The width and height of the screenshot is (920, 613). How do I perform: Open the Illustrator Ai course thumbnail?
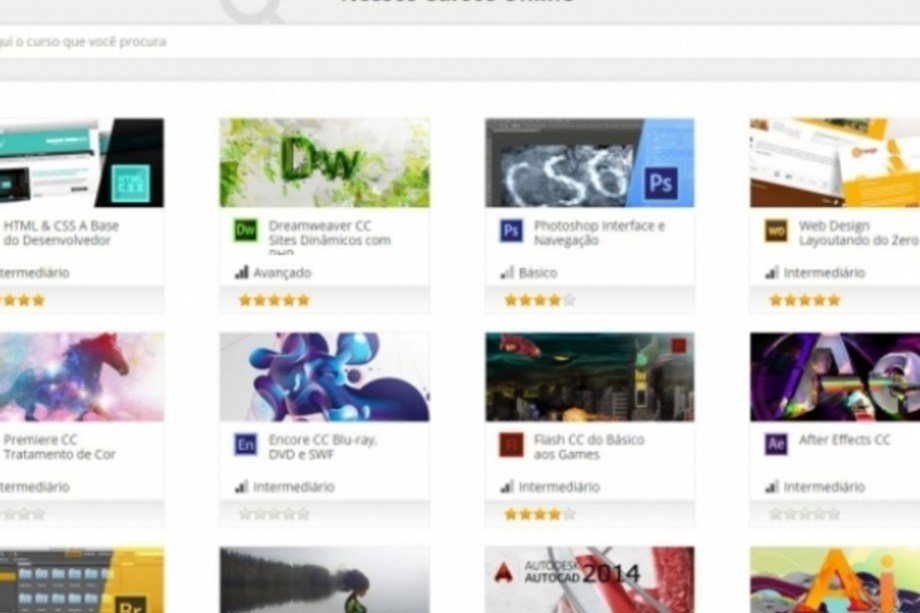pyautogui.click(x=835, y=580)
